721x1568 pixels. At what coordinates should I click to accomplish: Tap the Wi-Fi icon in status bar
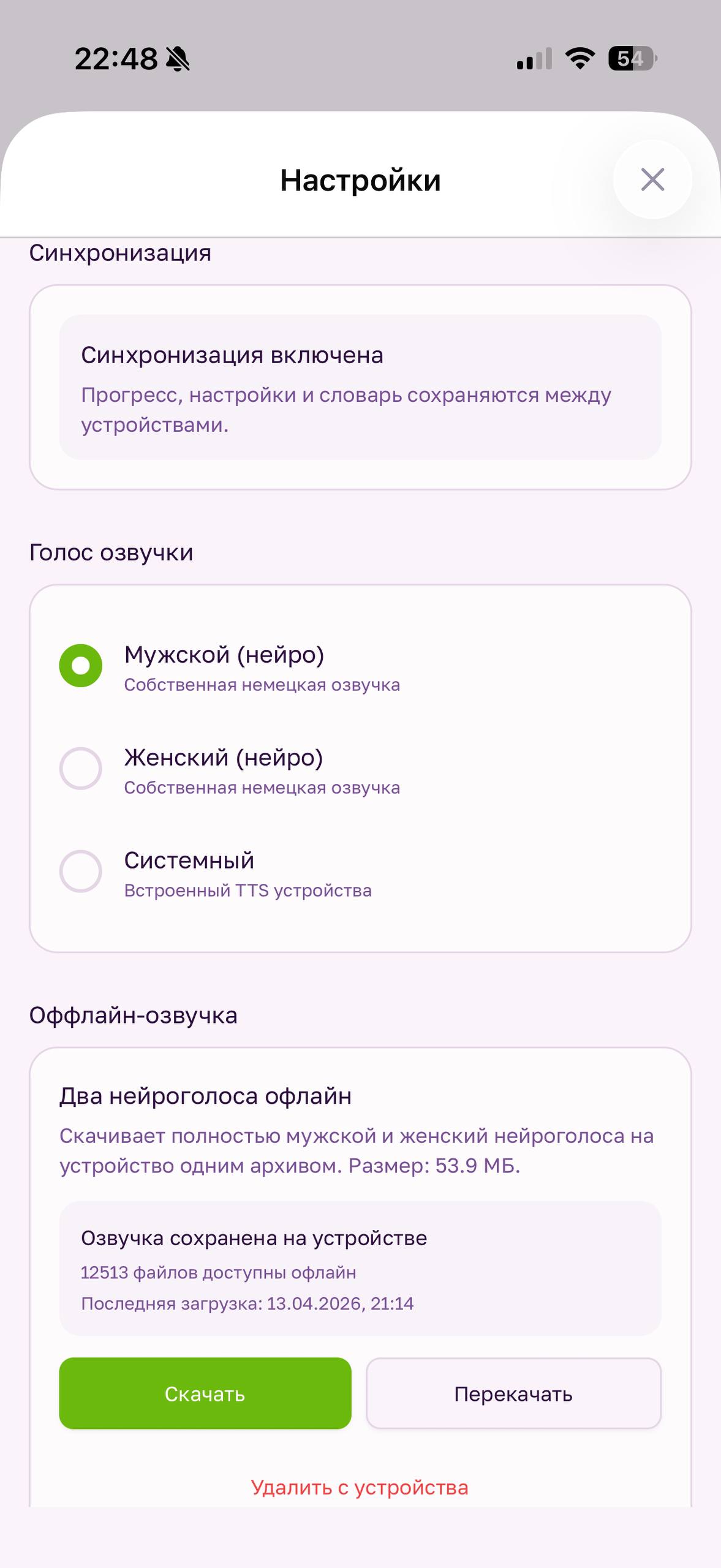coord(578,58)
